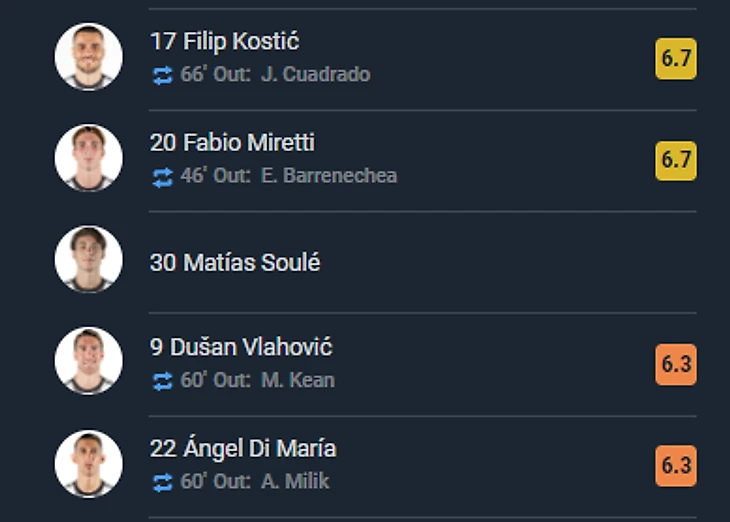The image size is (730, 522).
Task: Open Filip Kostić's player photo
Action: pyautogui.click(x=88, y=57)
